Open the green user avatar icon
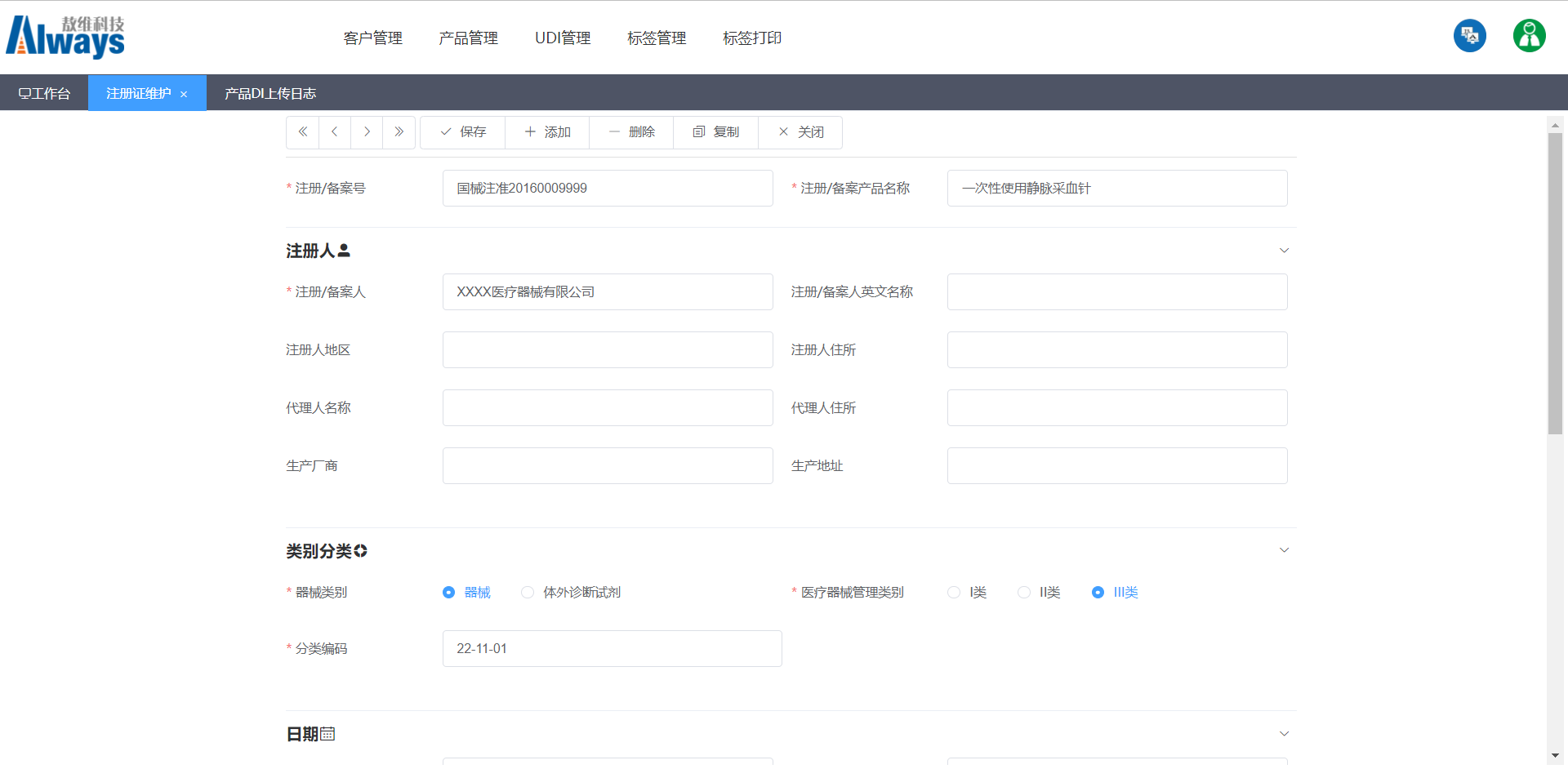Screen dimensions: 1568x769 (x=1529, y=36)
